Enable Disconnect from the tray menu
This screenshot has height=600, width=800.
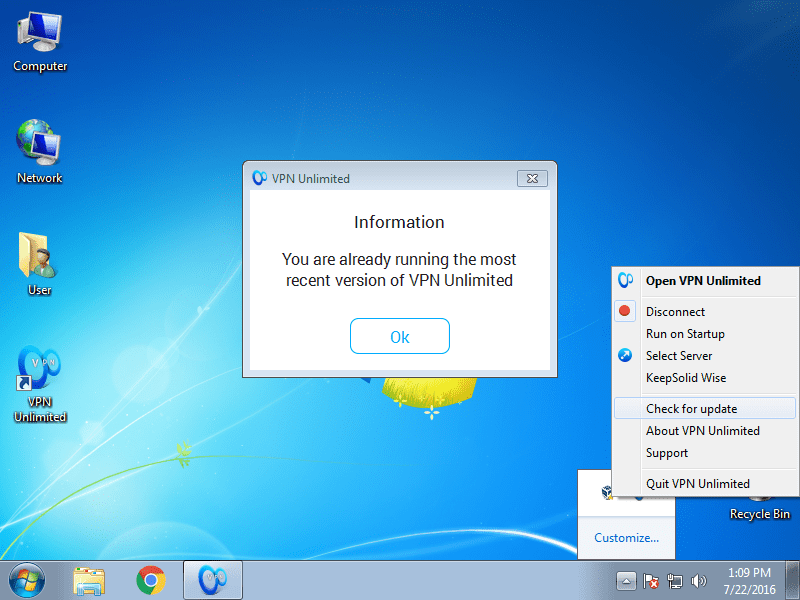[676, 311]
